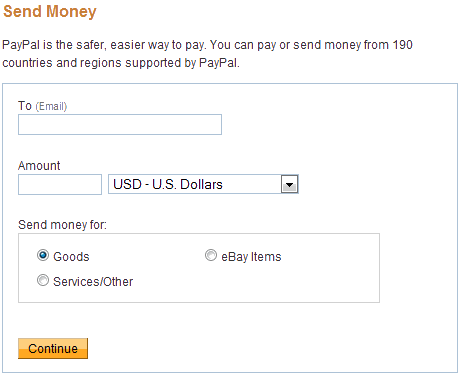The image size is (461, 375).
Task: Expand currency list via the dropdown arrow button
Action: click(x=289, y=184)
